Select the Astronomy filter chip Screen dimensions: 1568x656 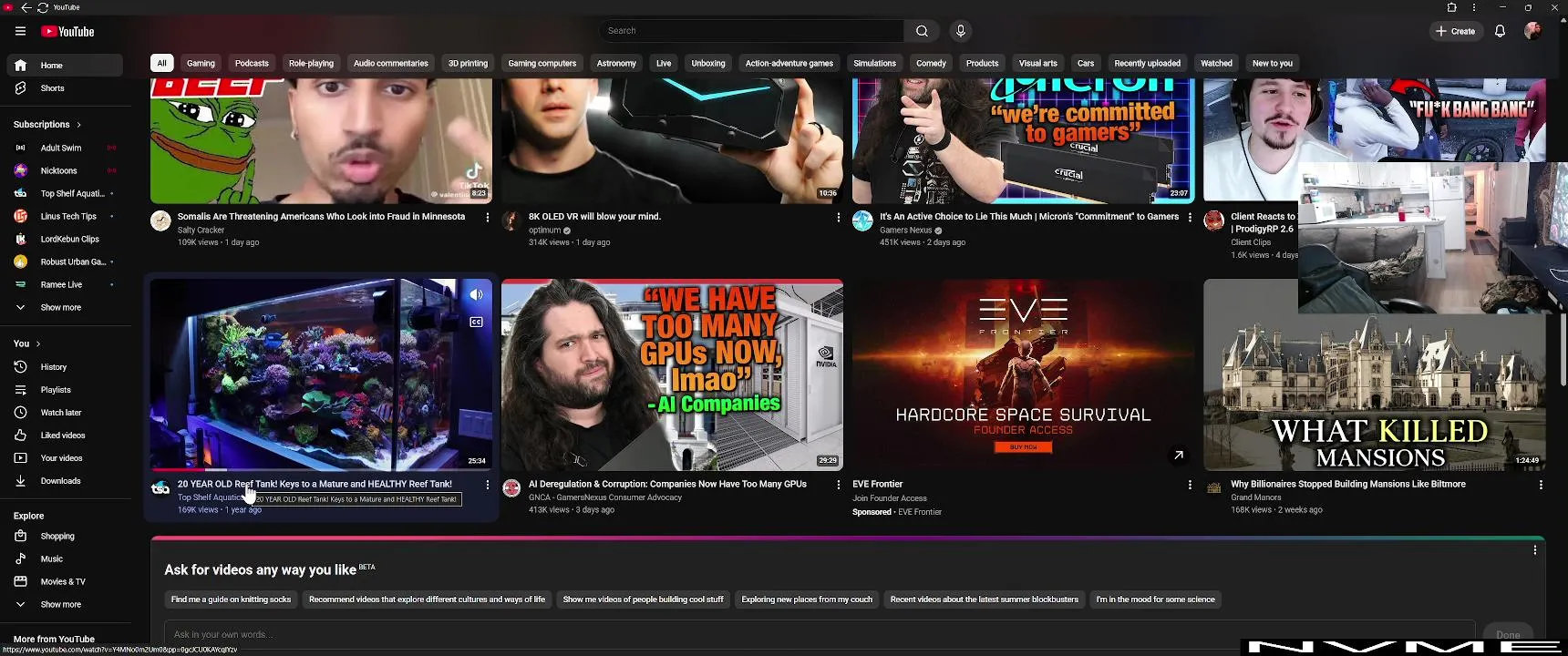point(616,64)
